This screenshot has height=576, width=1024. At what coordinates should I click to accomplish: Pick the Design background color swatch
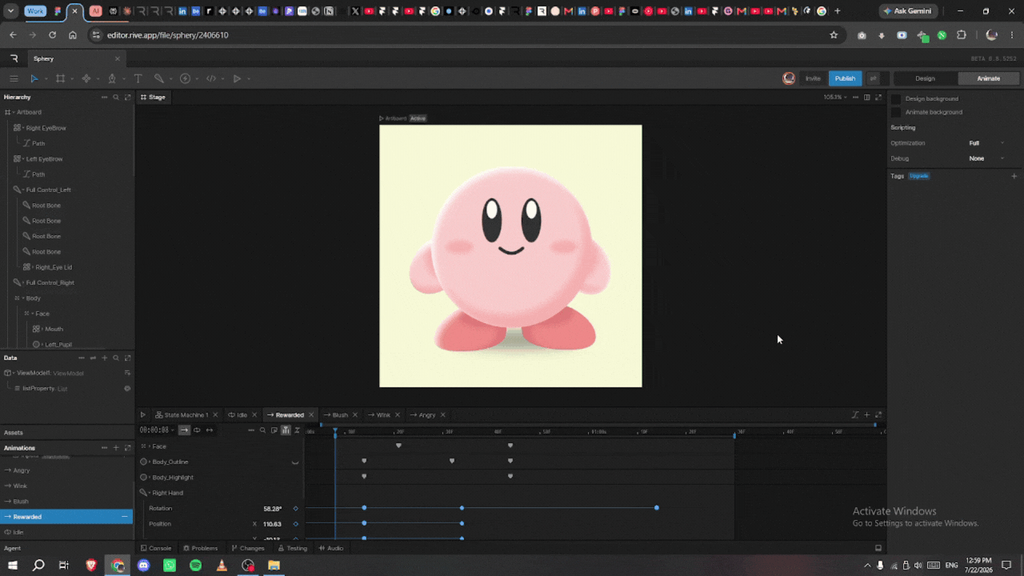coord(896,99)
